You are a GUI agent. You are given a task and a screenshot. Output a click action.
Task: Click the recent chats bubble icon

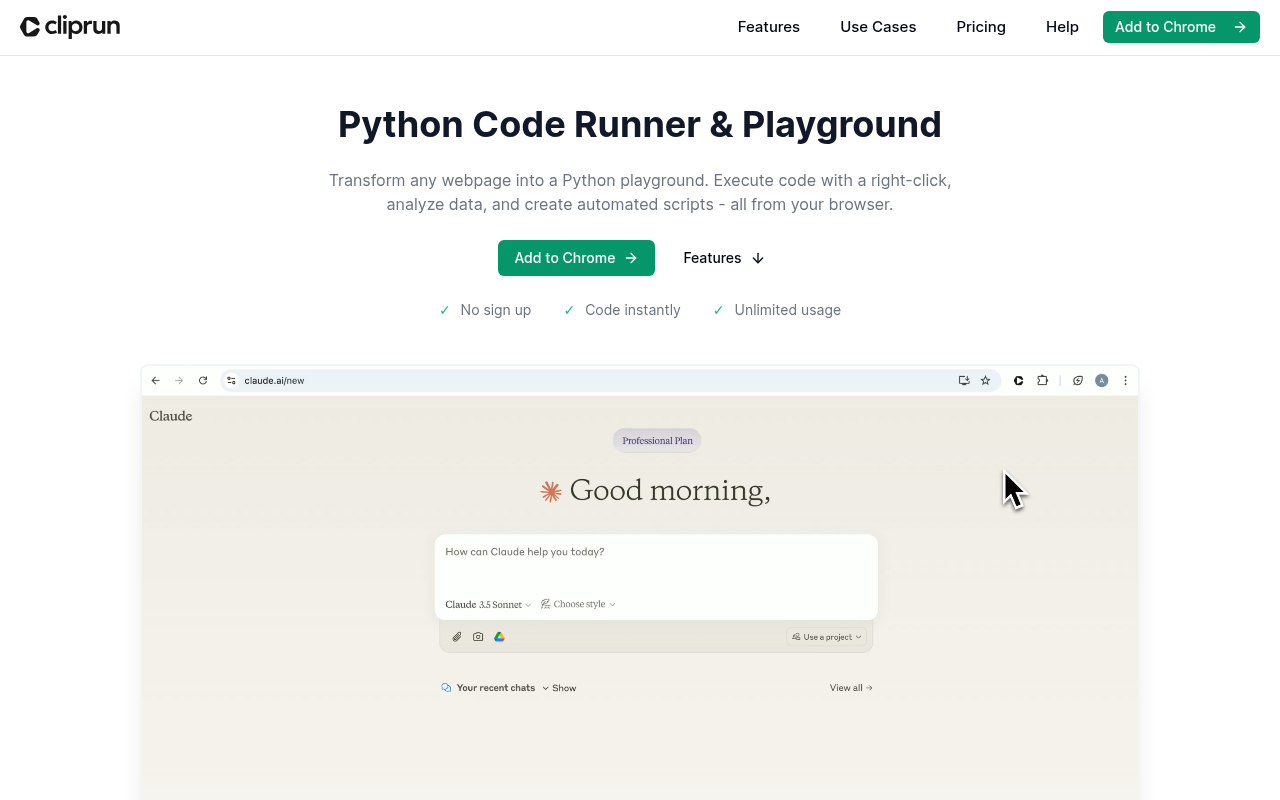(x=446, y=688)
